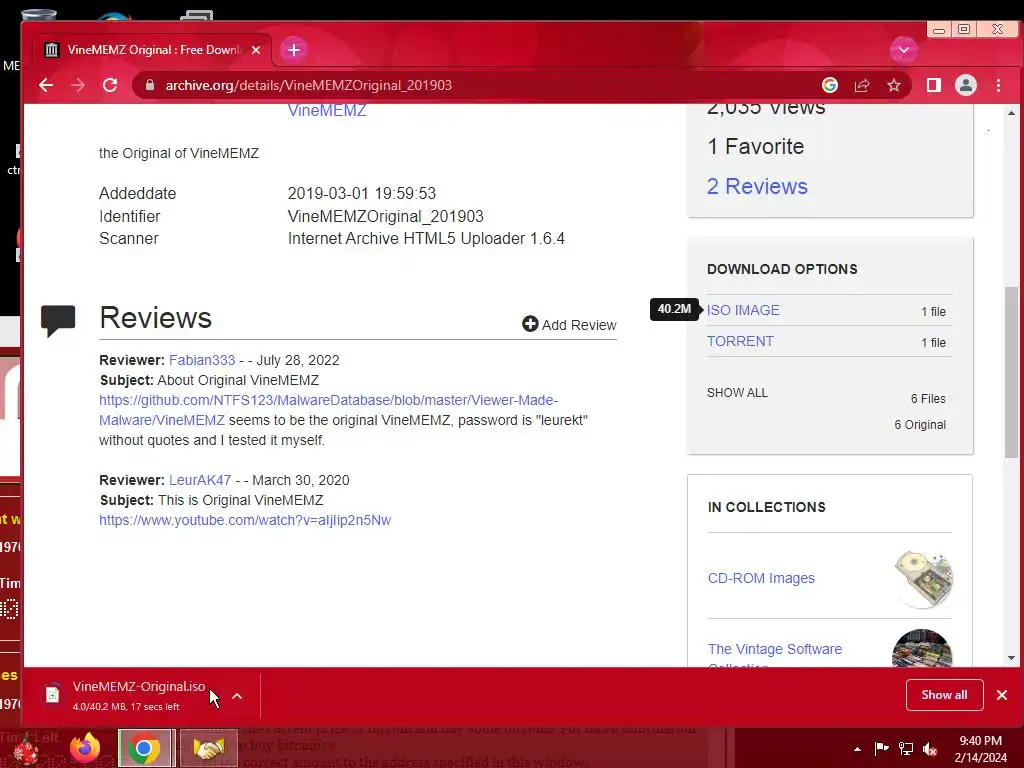Click the 1 Favorite stat
The height and width of the screenshot is (768, 1024).
[x=756, y=146]
